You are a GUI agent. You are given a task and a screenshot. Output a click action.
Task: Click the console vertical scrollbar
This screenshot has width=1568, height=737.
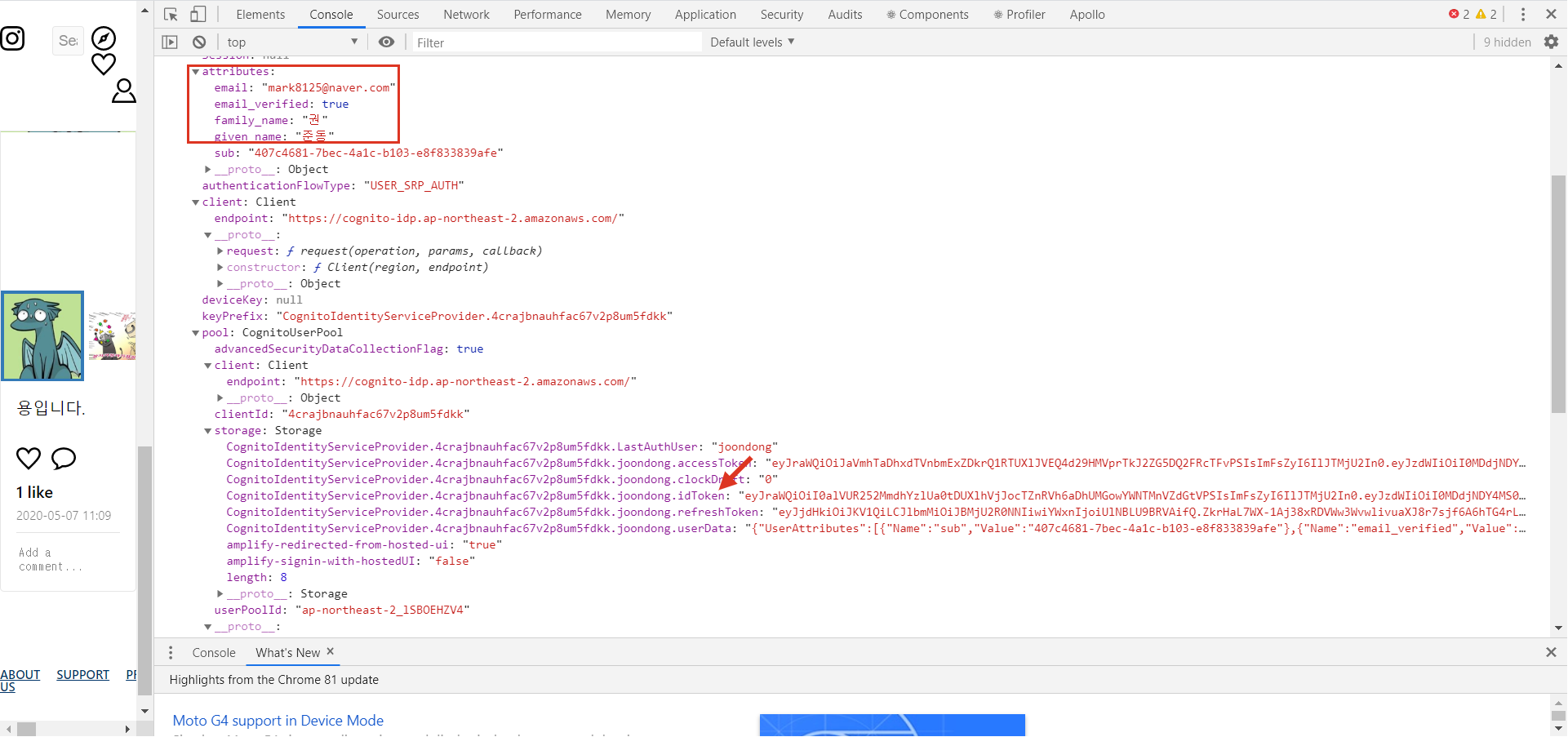click(x=1558, y=294)
